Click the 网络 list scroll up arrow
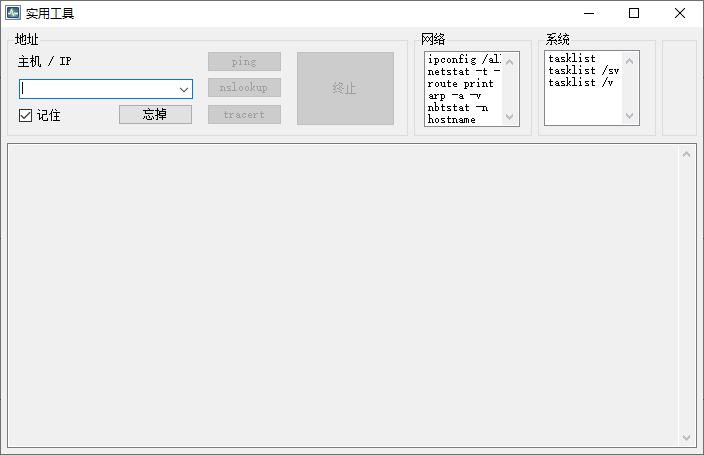Screen dimensions: 704x455 tap(510, 62)
